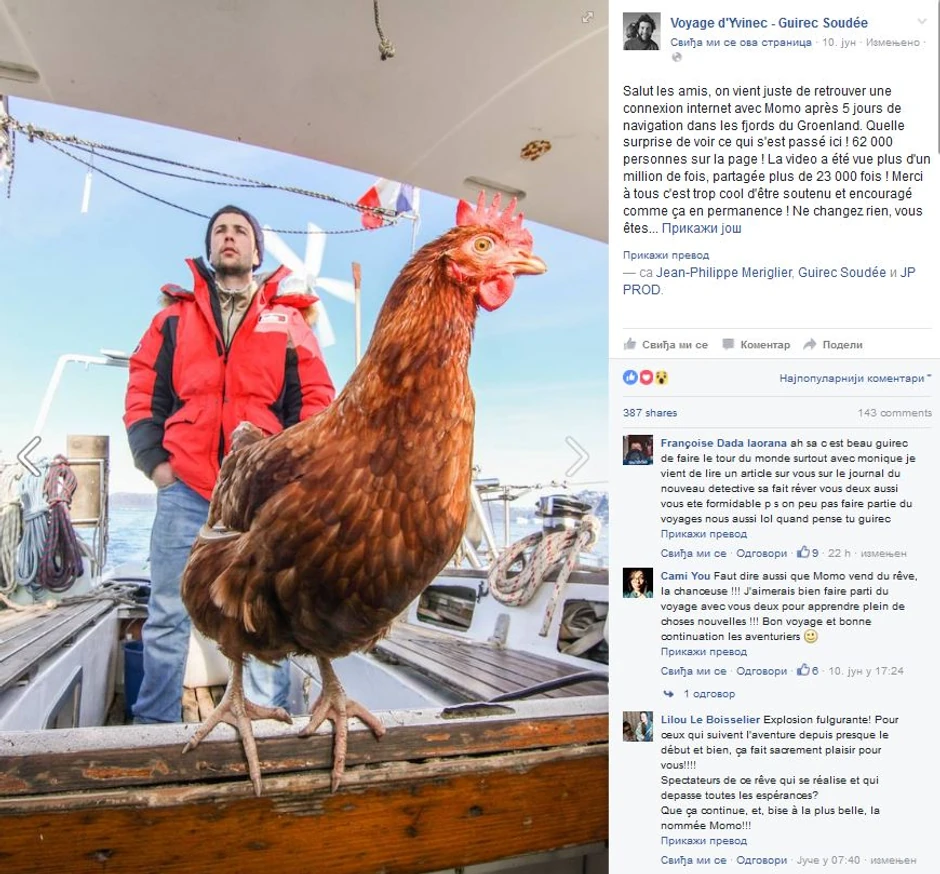Open post options chevron at top right
Image resolution: width=940 pixels, height=874 pixels.
921,22
